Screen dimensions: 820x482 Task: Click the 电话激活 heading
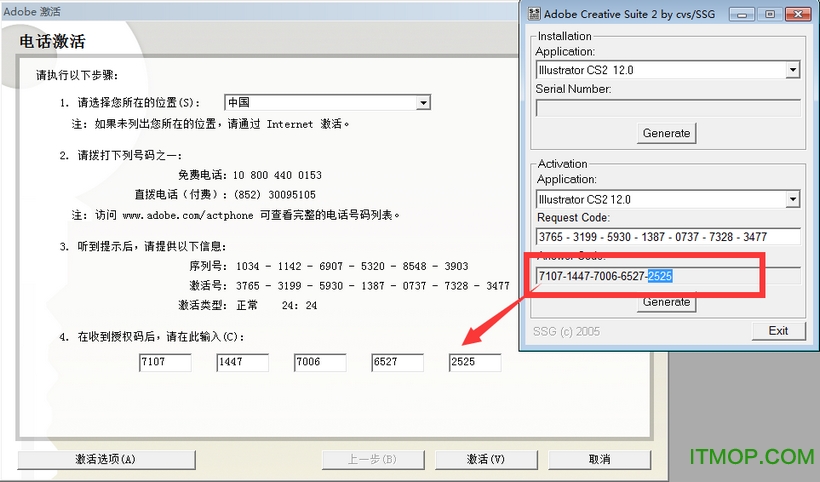click(x=52, y=41)
